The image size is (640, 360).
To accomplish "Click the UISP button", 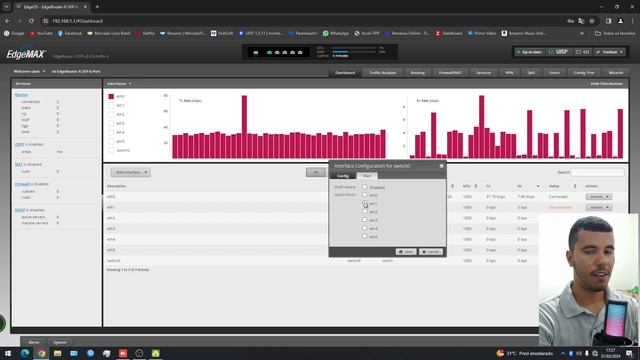I will (x=558, y=52).
